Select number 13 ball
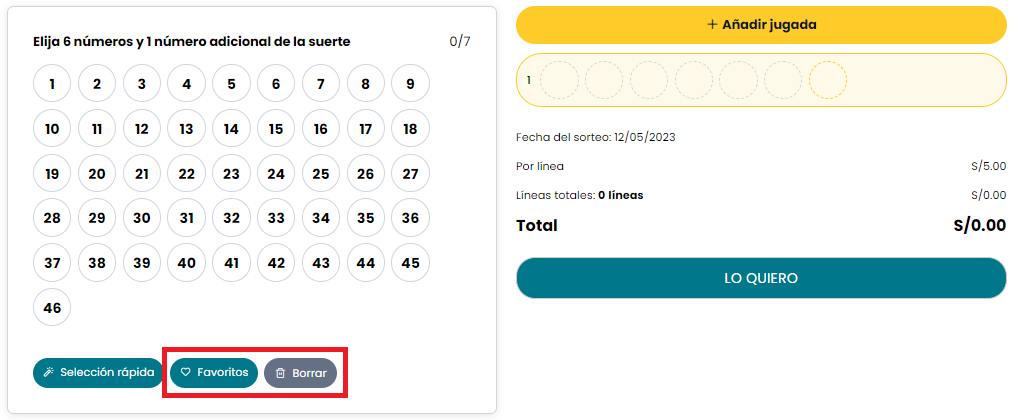1015x420 pixels. click(186, 129)
